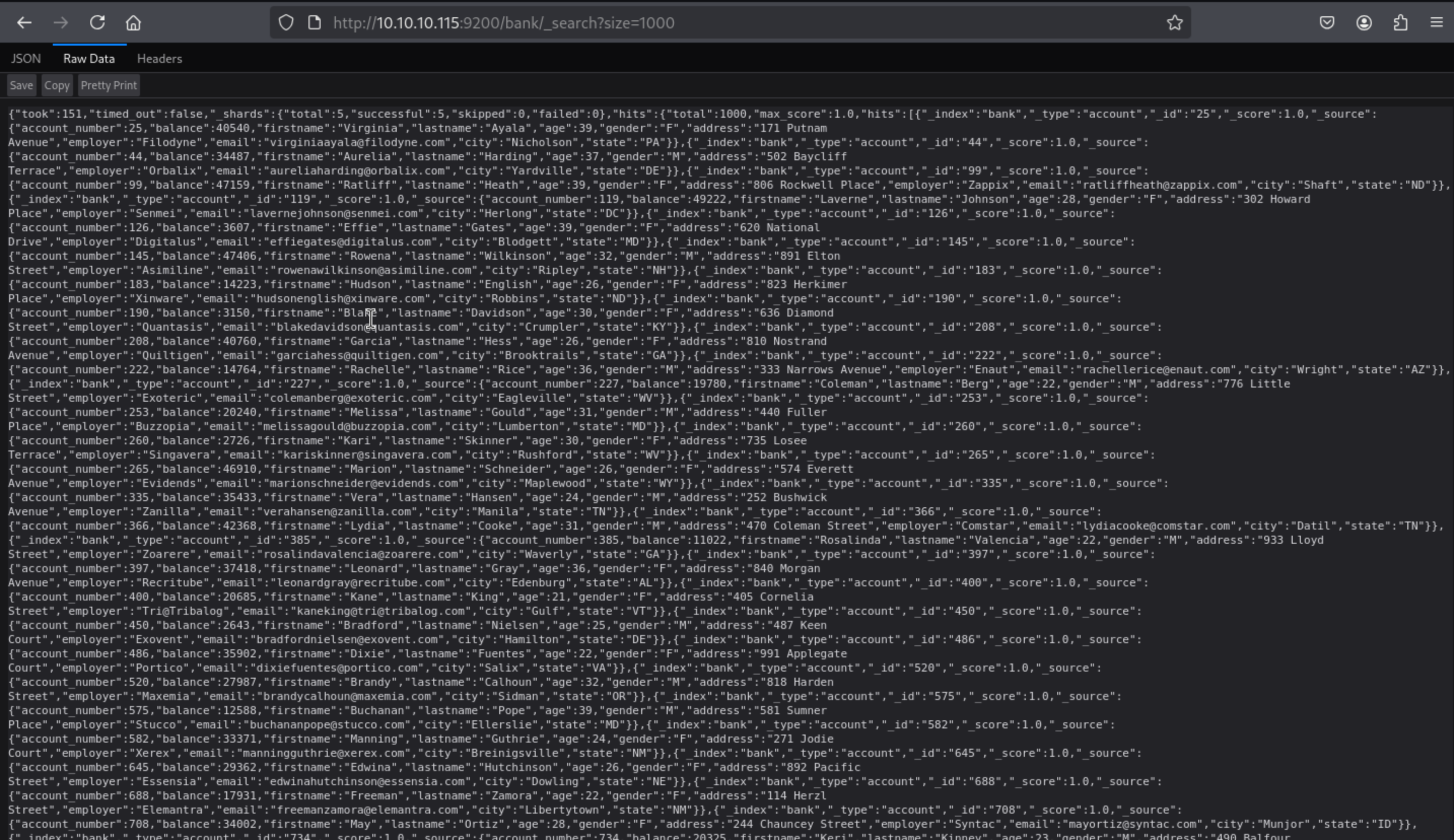Go back to the previous page
The image size is (1454, 840).
[24, 23]
